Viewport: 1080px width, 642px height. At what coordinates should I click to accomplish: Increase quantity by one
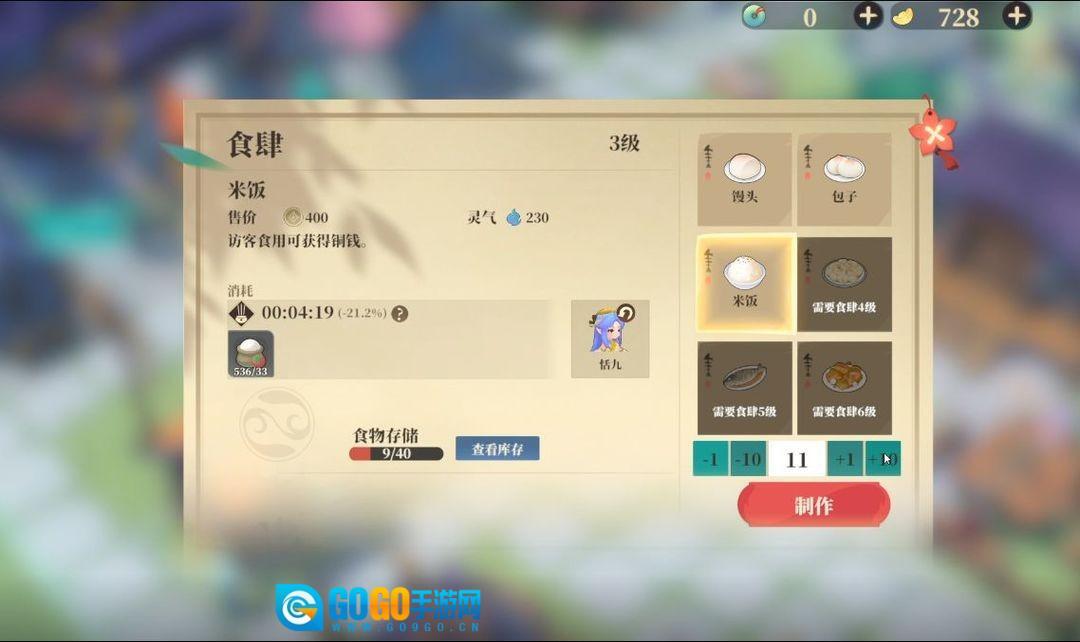click(x=845, y=459)
